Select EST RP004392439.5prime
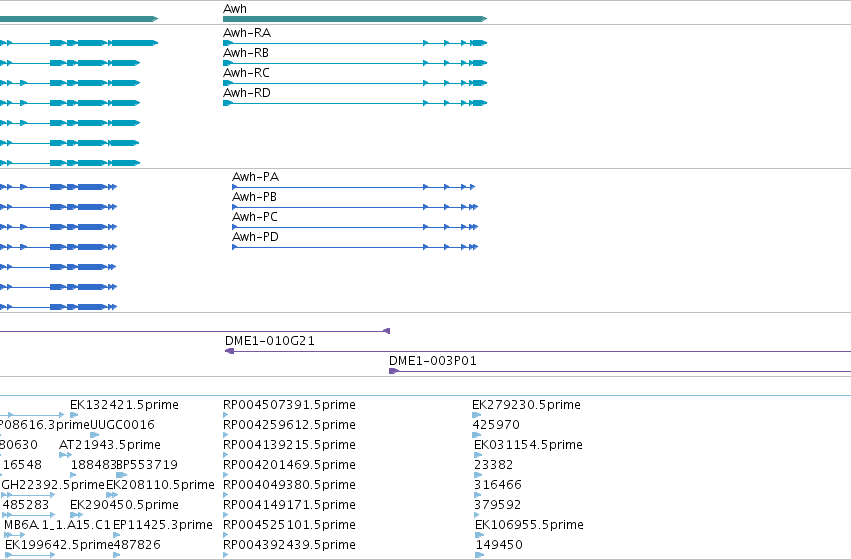The image size is (851, 560). [289, 545]
